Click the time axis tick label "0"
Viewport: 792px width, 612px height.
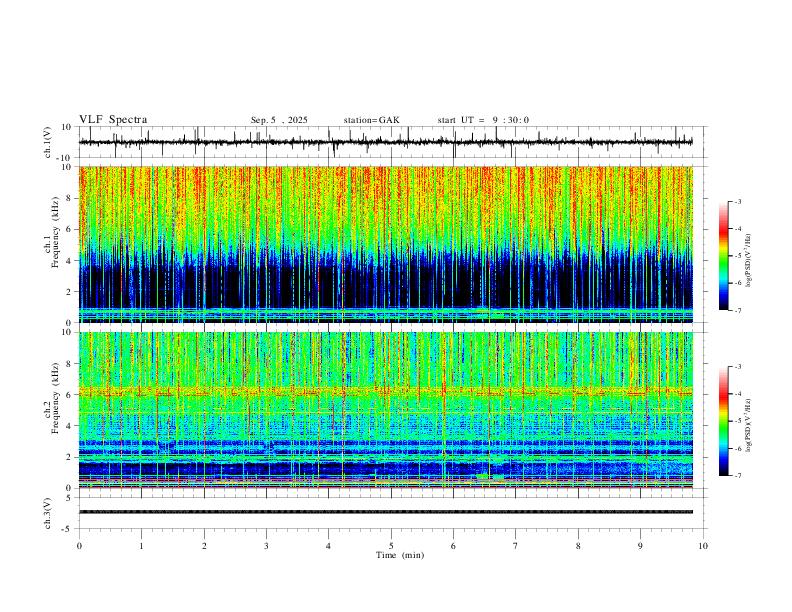coord(79,546)
